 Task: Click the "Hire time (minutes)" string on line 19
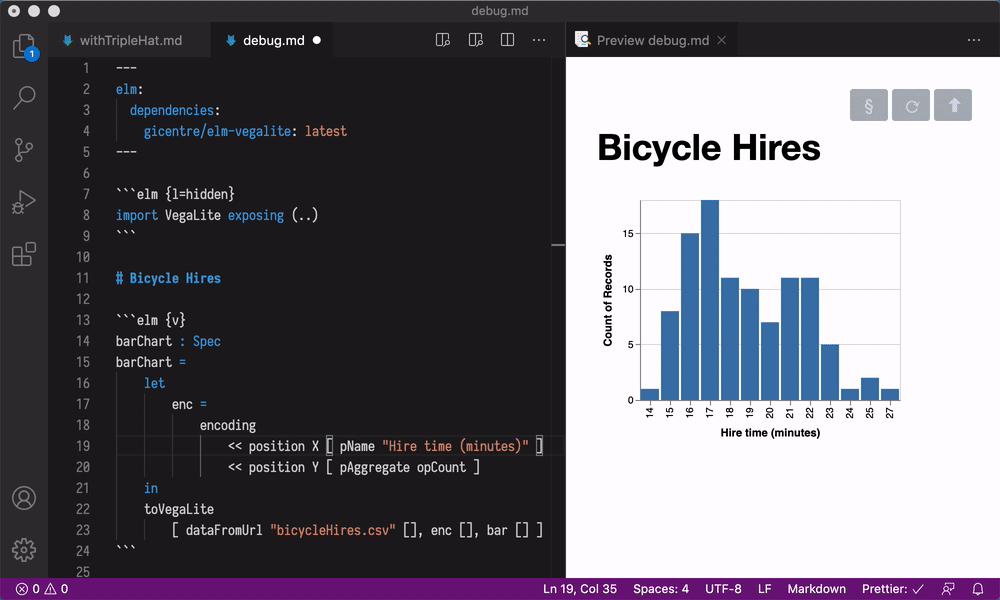455,446
